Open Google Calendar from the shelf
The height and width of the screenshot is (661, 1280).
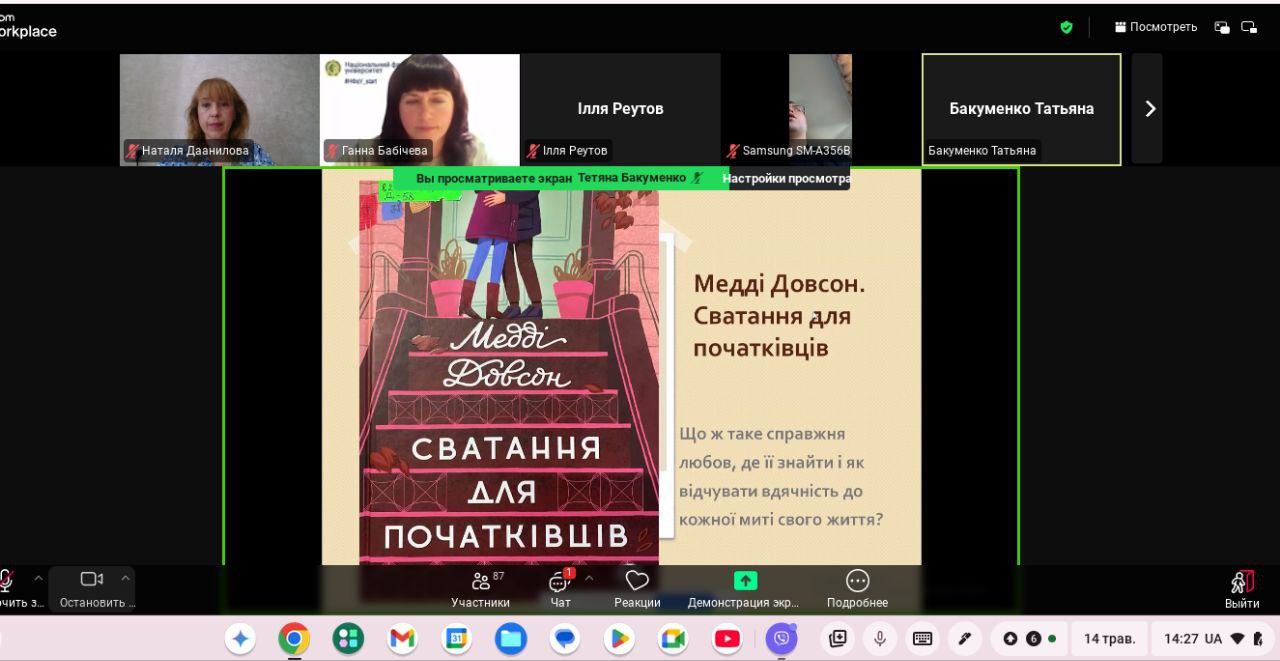(x=456, y=638)
